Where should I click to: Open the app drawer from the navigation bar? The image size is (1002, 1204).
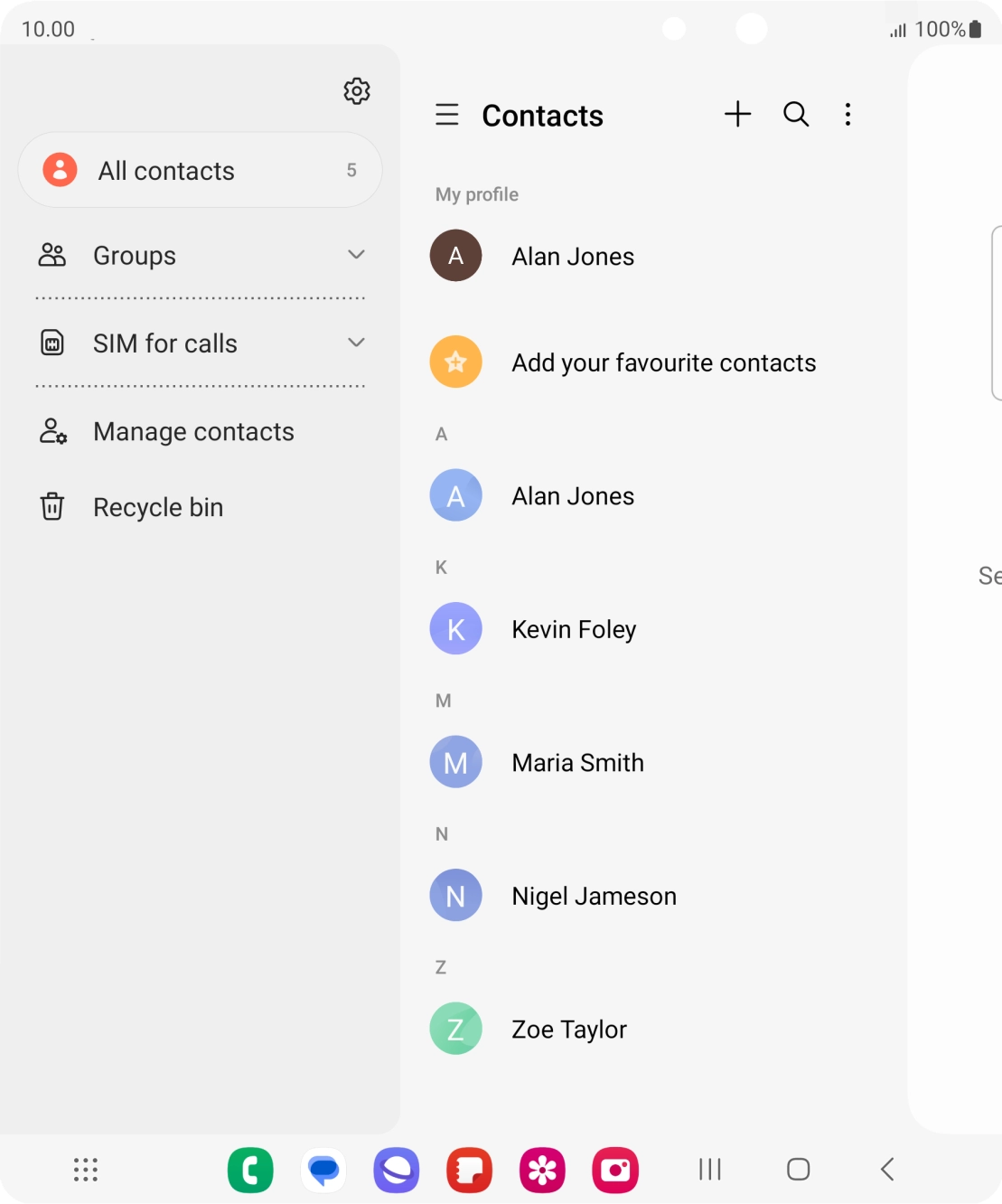tap(85, 1170)
